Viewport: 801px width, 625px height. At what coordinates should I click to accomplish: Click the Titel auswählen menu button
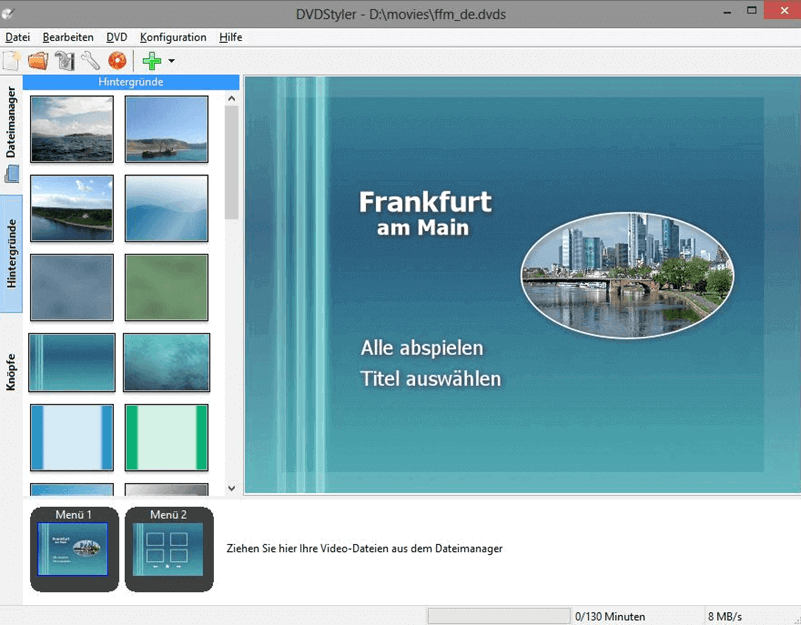(431, 379)
